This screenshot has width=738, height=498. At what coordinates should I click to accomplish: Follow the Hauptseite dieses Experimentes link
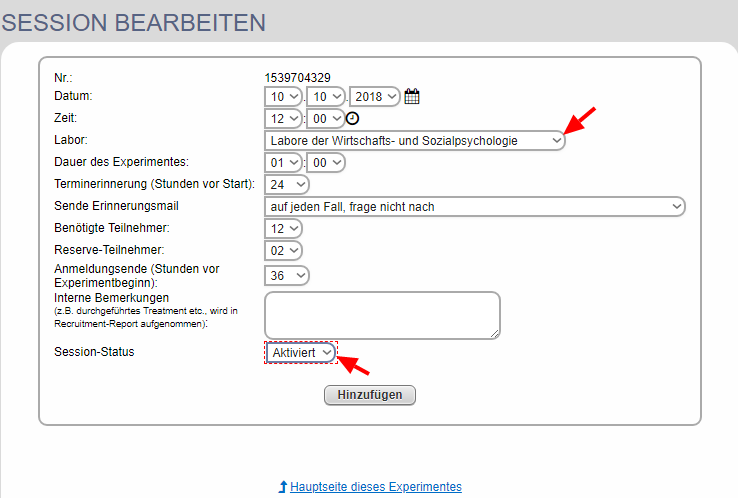pyautogui.click(x=376, y=487)
